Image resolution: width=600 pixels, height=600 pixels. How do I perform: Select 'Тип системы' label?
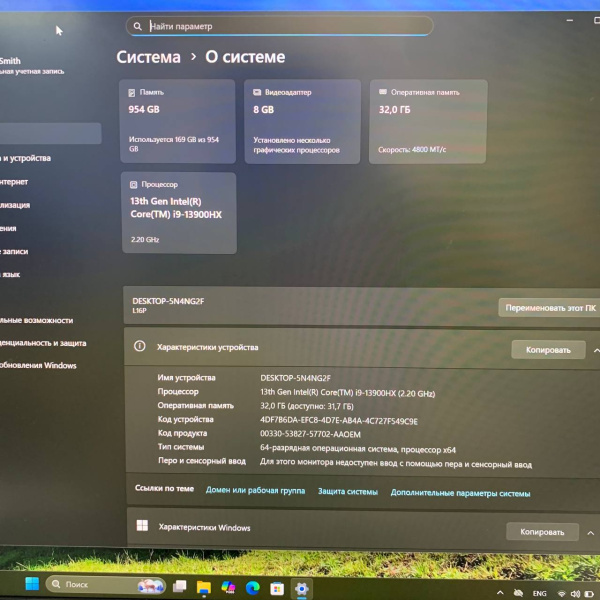click(x=181, y=447)
